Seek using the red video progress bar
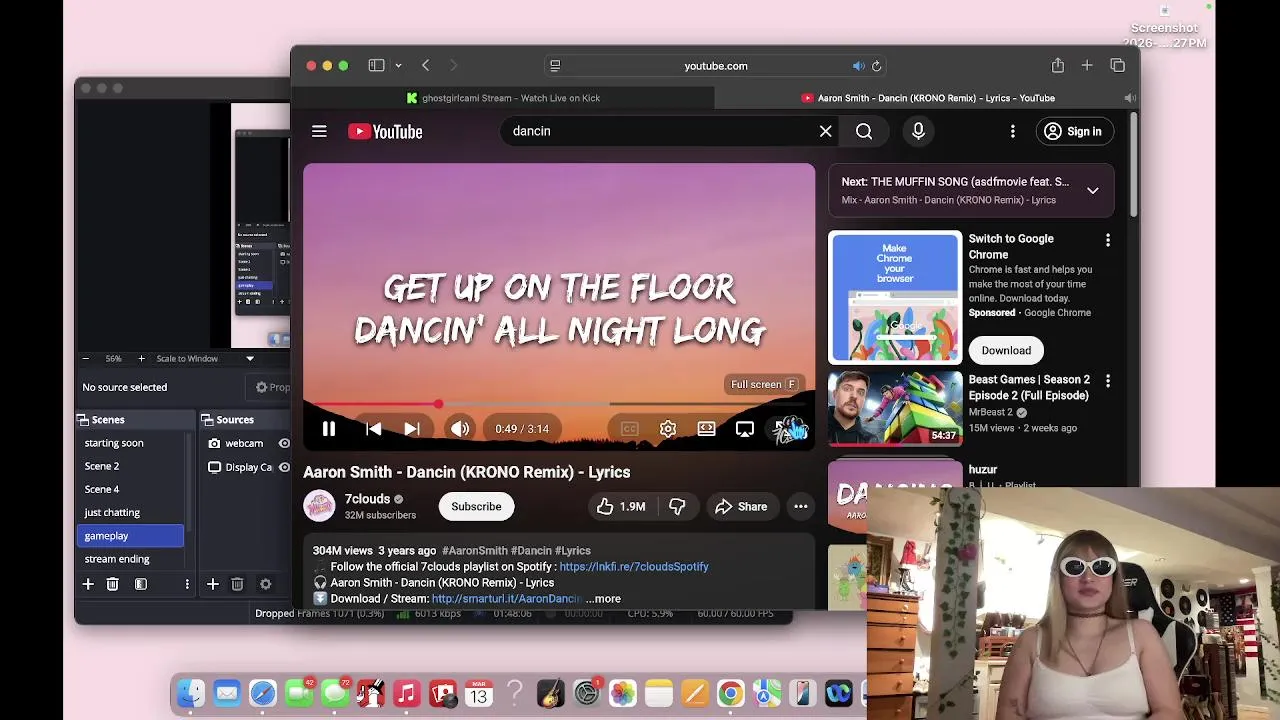 [559, 404]
